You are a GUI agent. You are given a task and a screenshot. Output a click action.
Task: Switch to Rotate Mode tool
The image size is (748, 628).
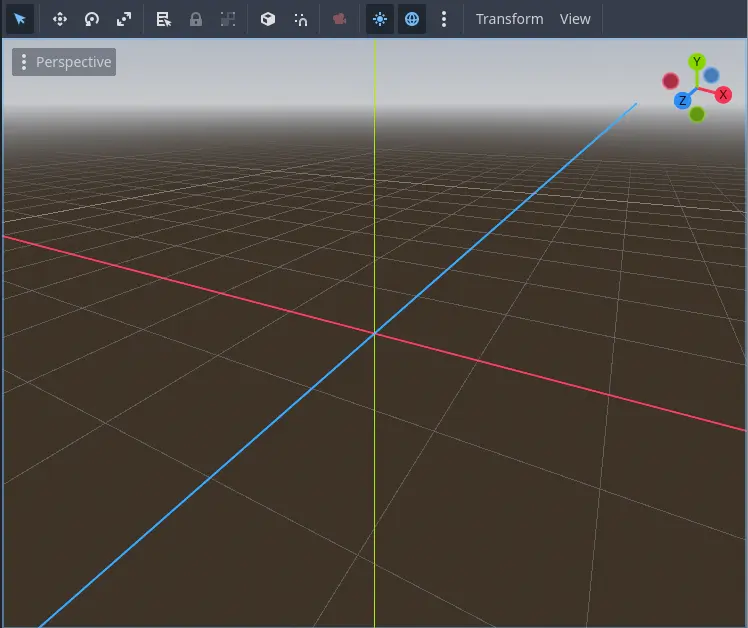tap(91, 19)
